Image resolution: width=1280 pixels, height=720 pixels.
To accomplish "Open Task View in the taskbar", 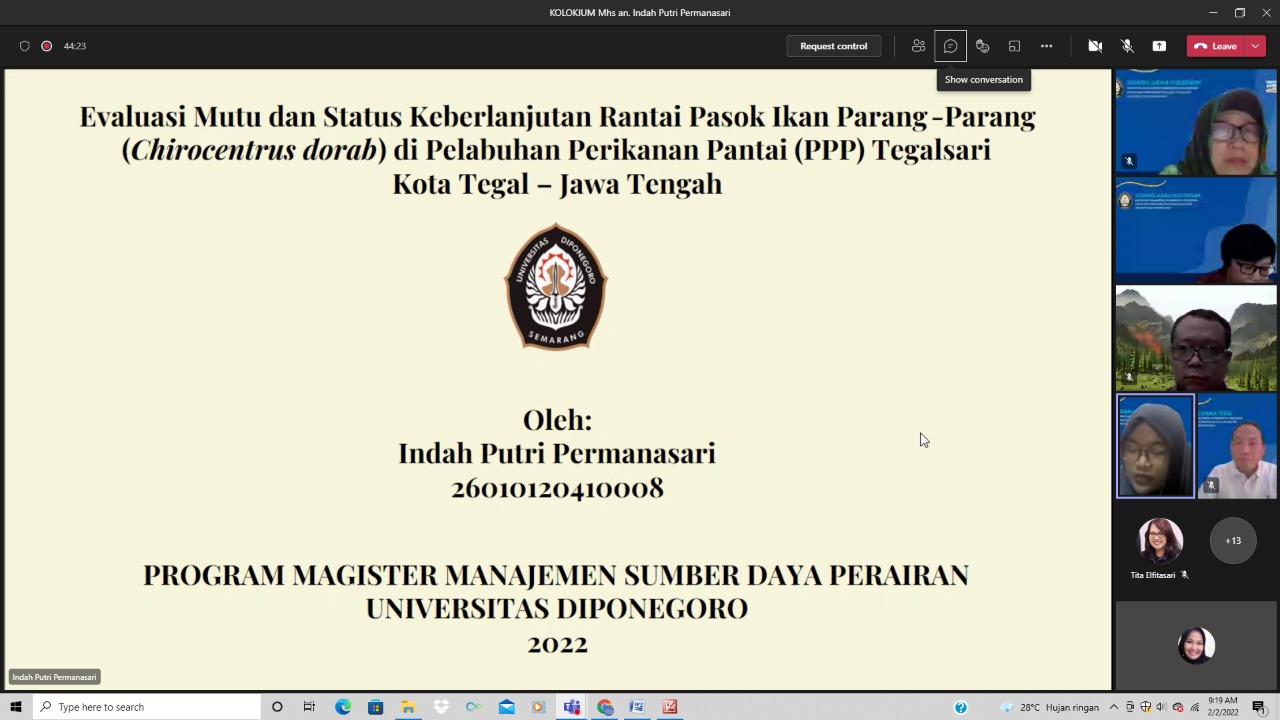I will coord(309,707).
